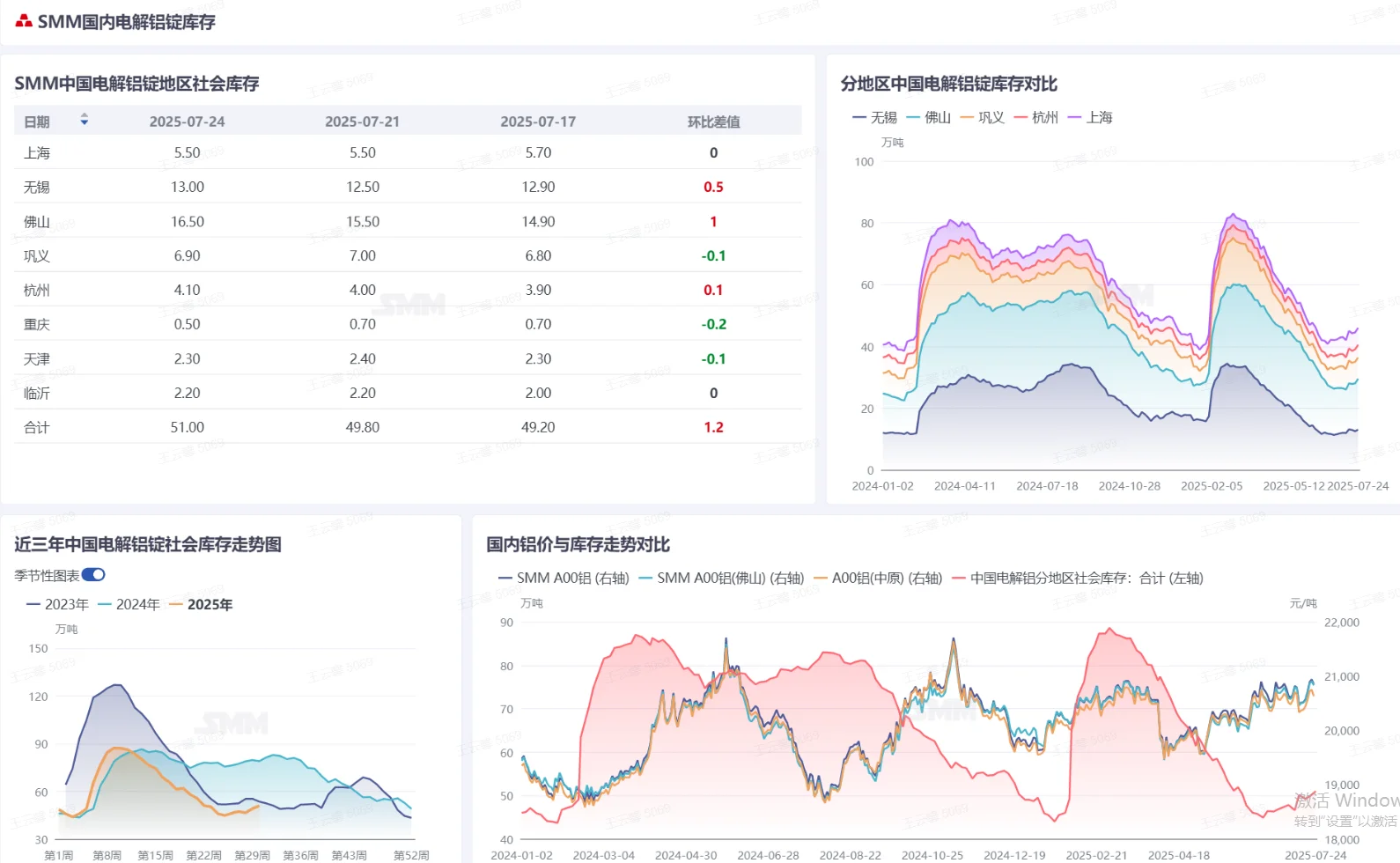Click the 环比差值 column header
Image resolution: width=1400 pixels, height=863 pixels.
pyautogui.click(x=713, y=122)
